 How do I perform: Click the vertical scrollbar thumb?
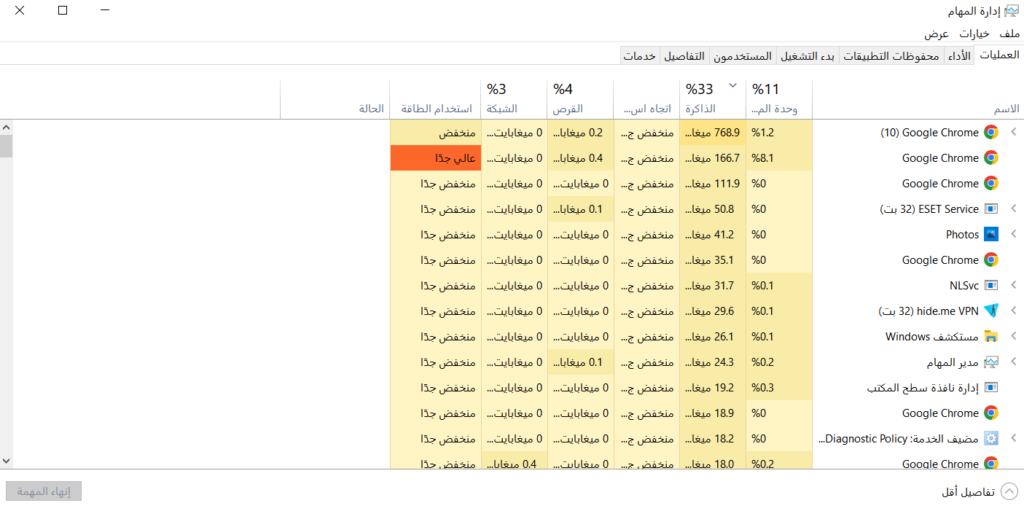(x=7, y=145)
